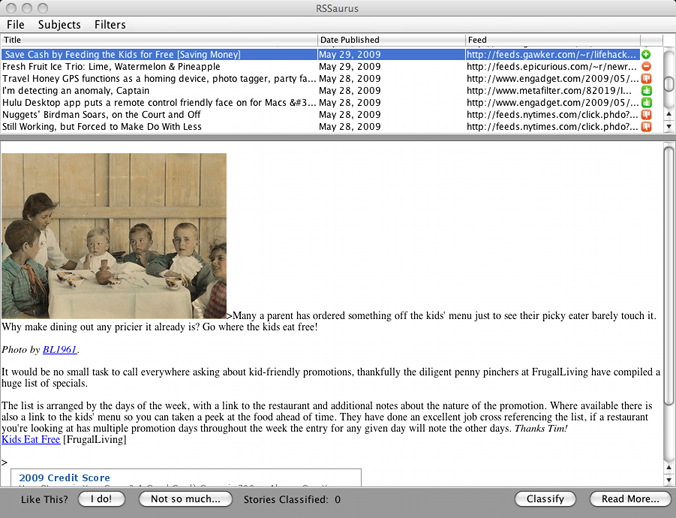Click article pane scrollbar up arrow
The image size is (676, 518).
click(669, 468)
